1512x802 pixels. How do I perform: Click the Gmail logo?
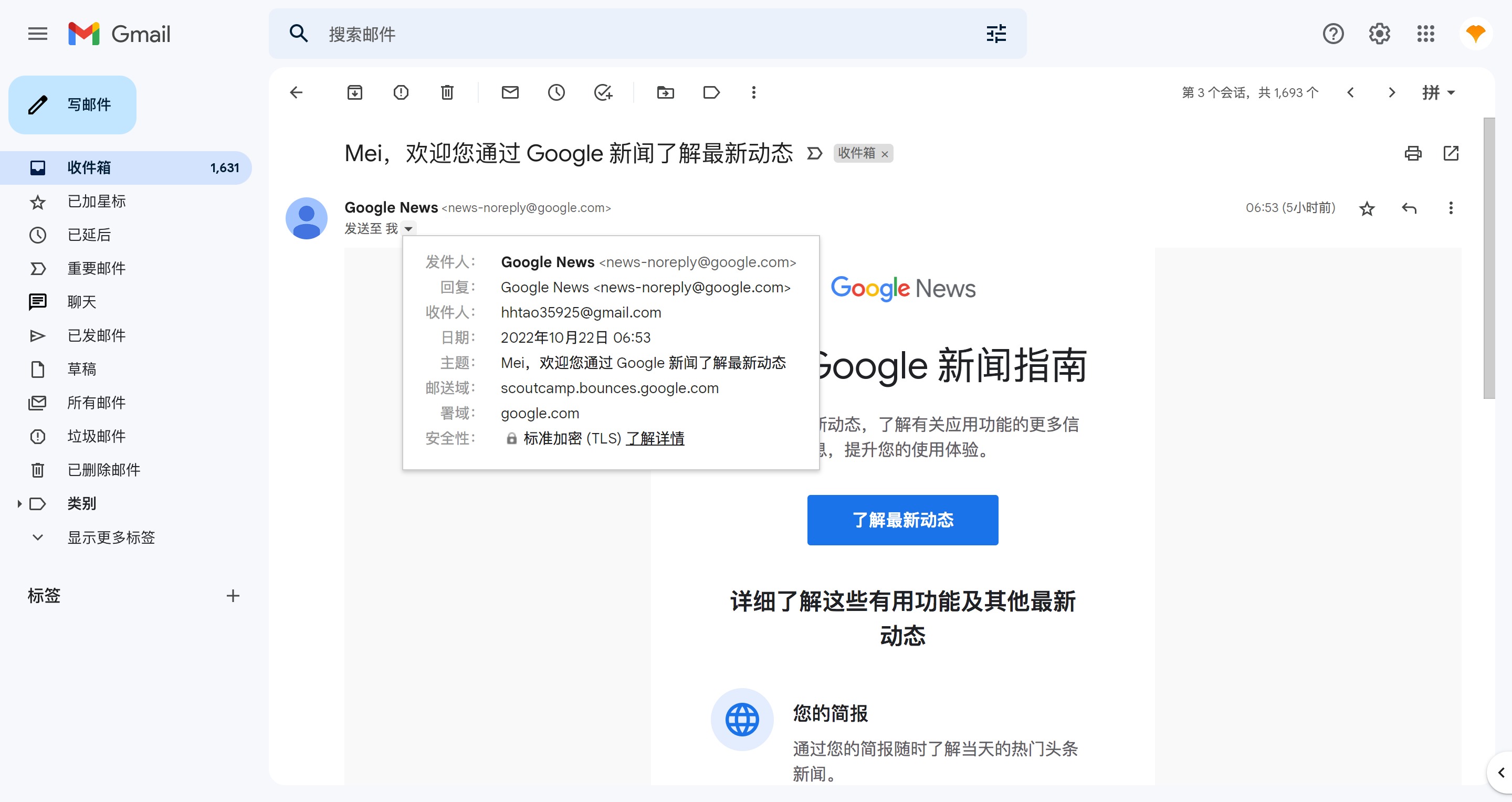[119, 34]
